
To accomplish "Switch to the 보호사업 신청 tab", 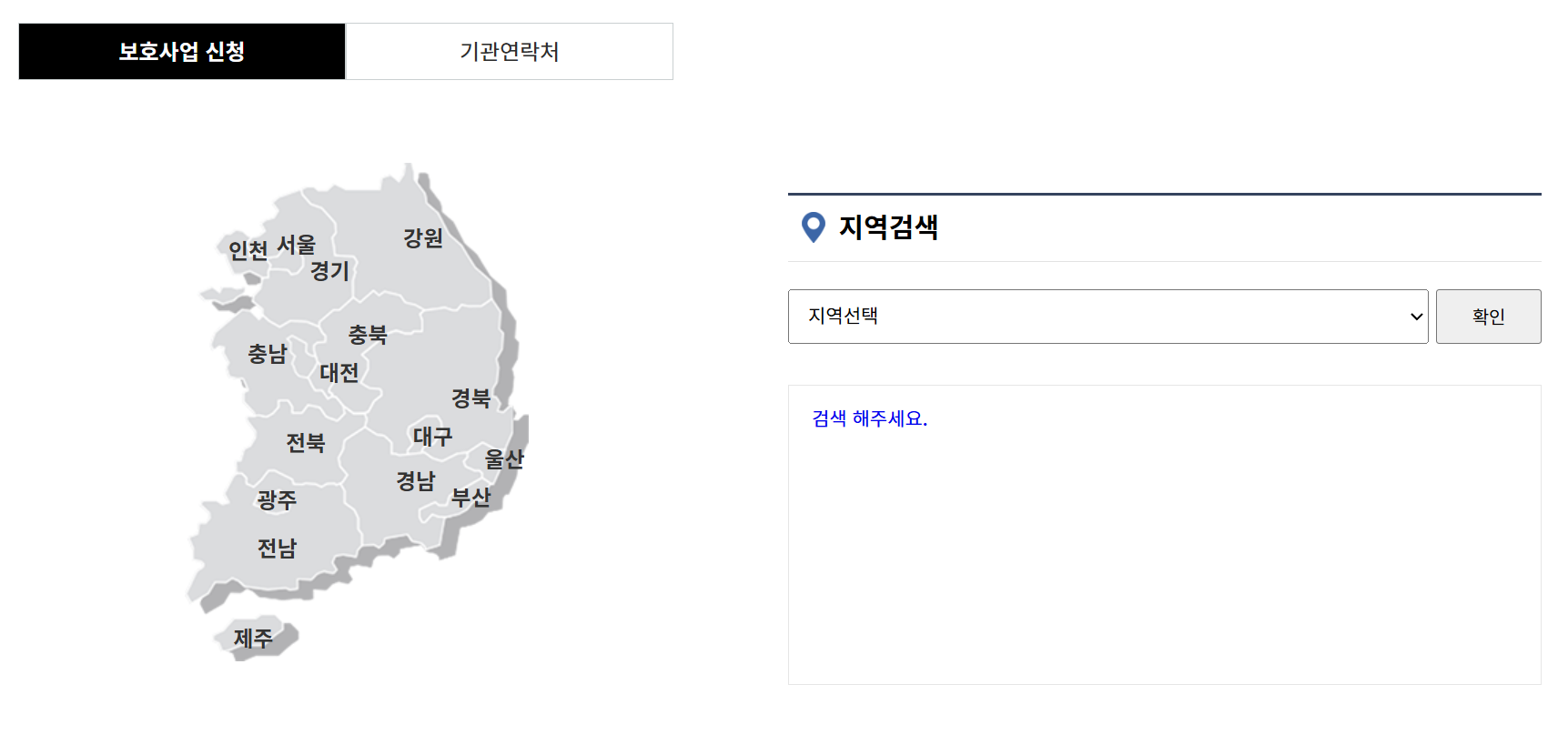I will pyautogui.click(x=182, y=52).
